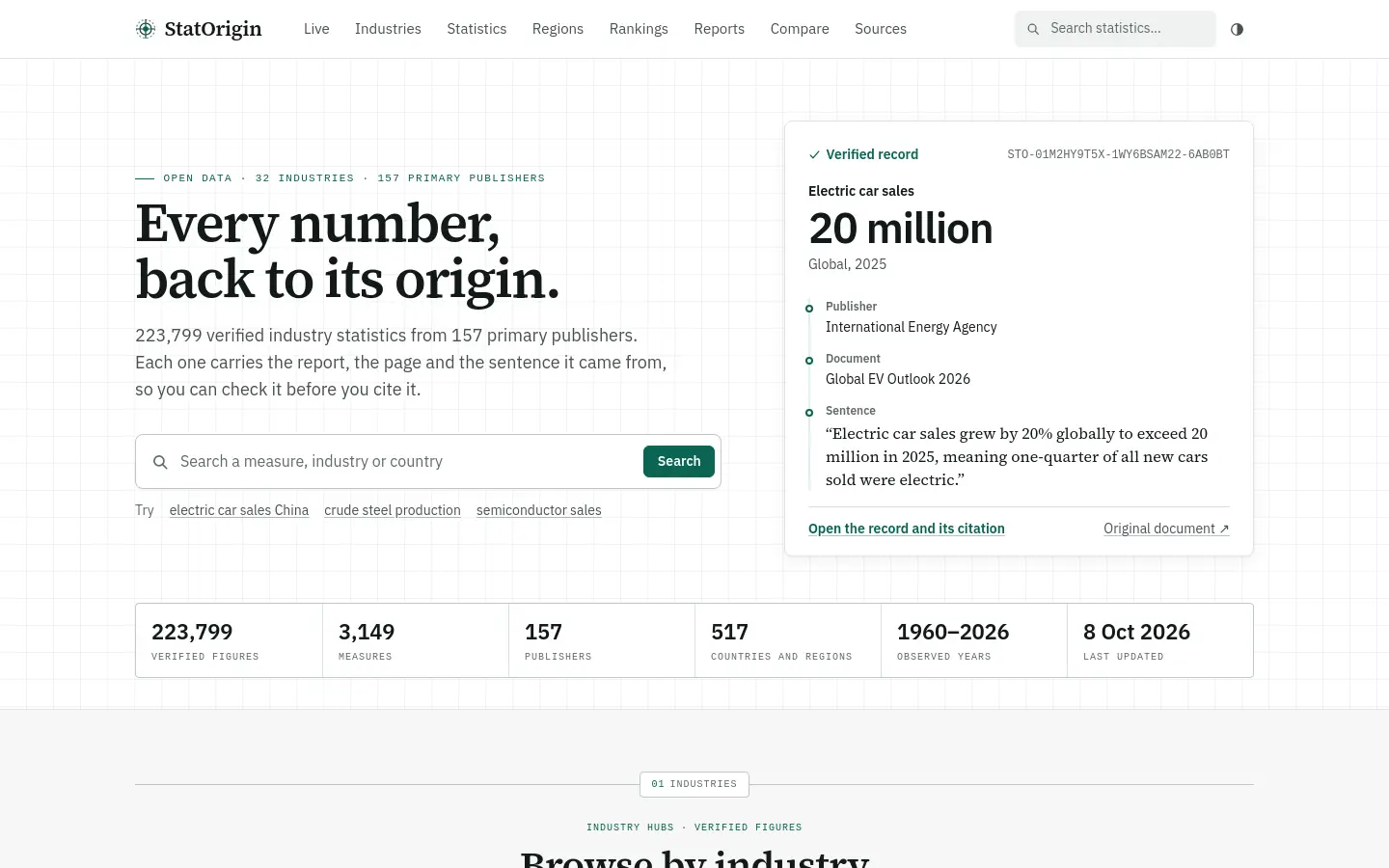Open the Reports nav item

720,29
